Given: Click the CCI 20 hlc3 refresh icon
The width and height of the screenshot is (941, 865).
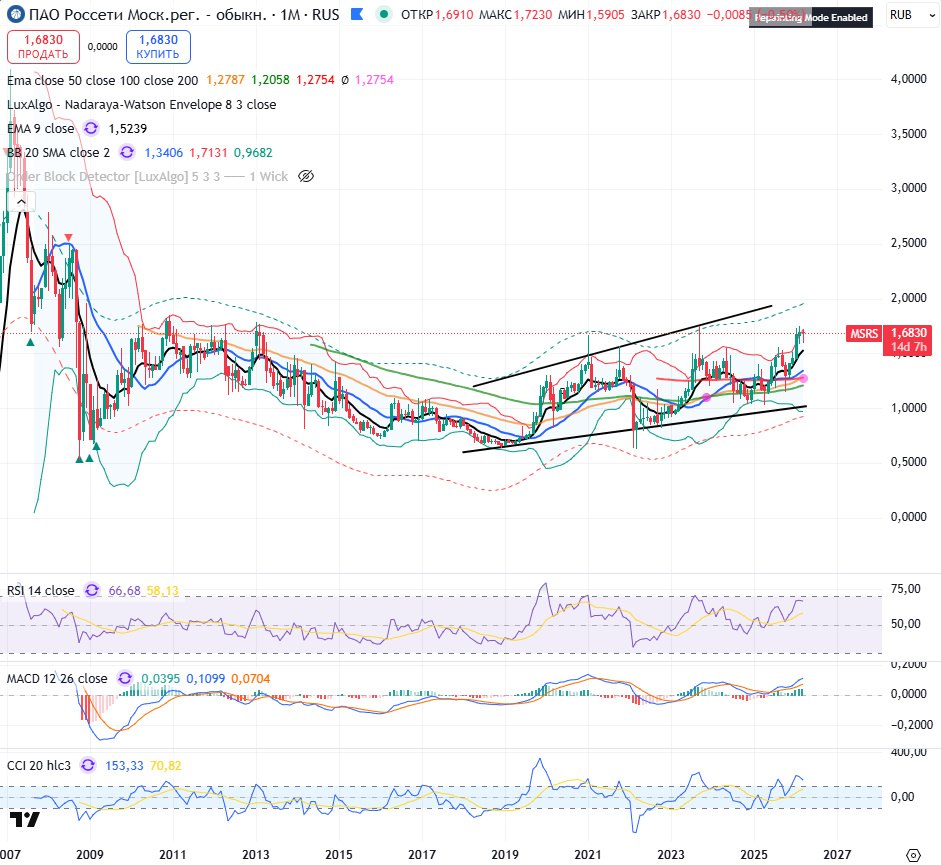Looking at the screenshot, I should pos(87,765).
